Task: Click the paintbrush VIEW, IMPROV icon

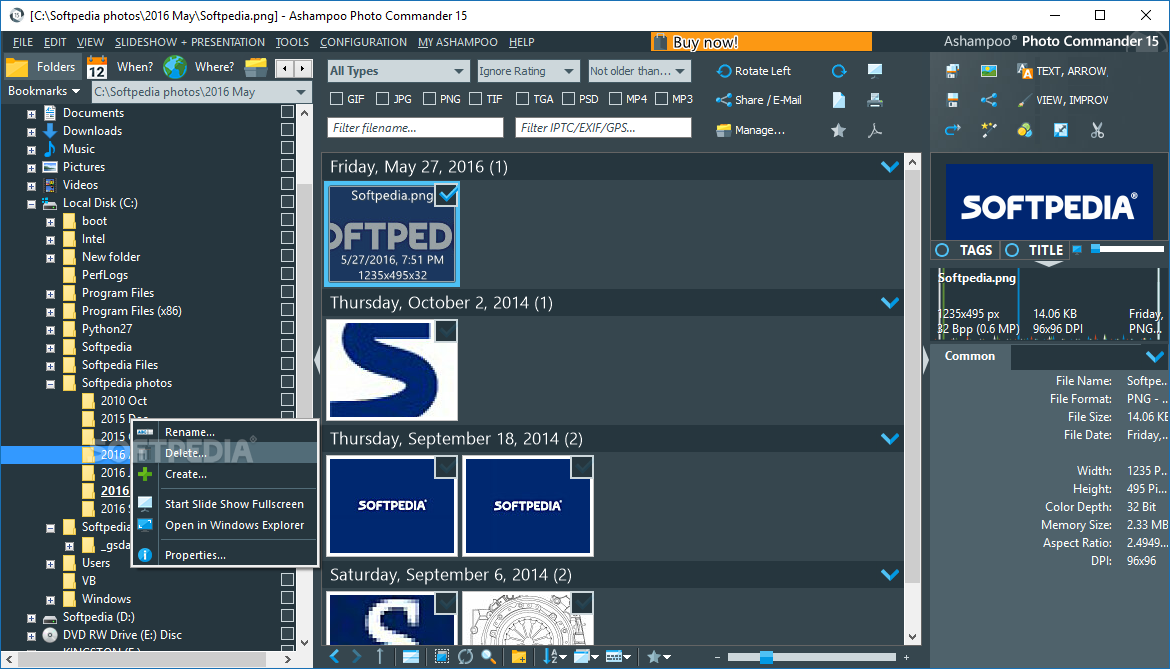Action: pyautogui.click(x=1024, y=100)
